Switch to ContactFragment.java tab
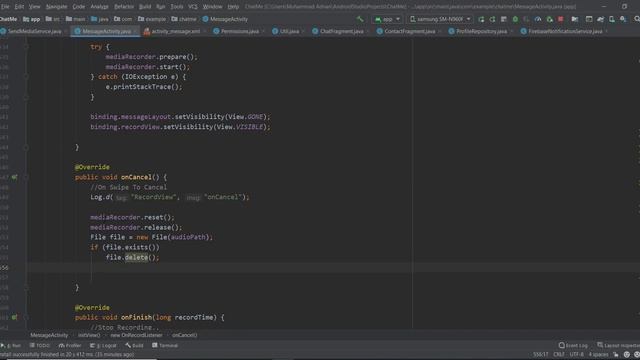 coord(409,31)
